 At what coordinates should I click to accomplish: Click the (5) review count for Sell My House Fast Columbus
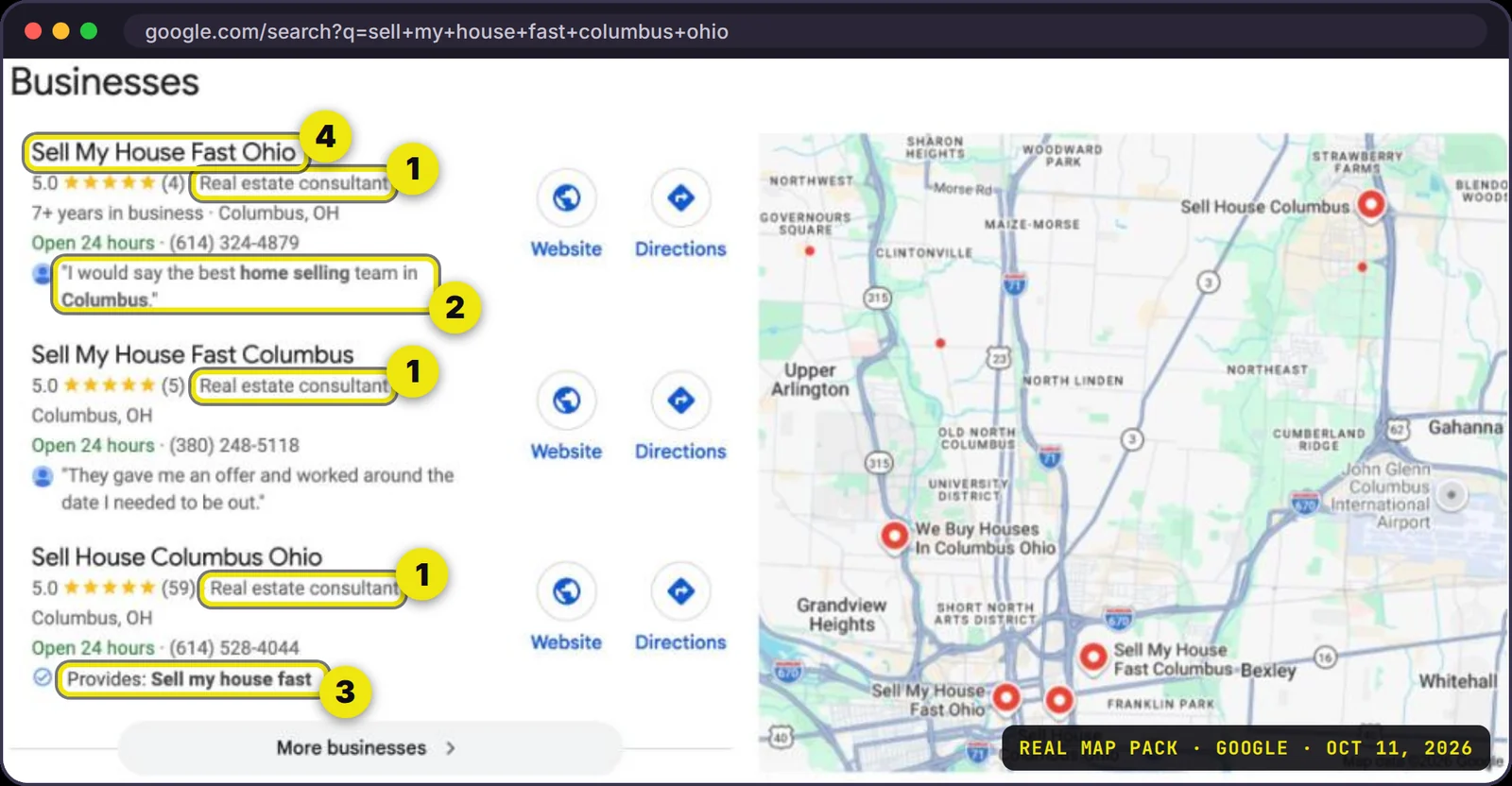(x=173, y=385)
